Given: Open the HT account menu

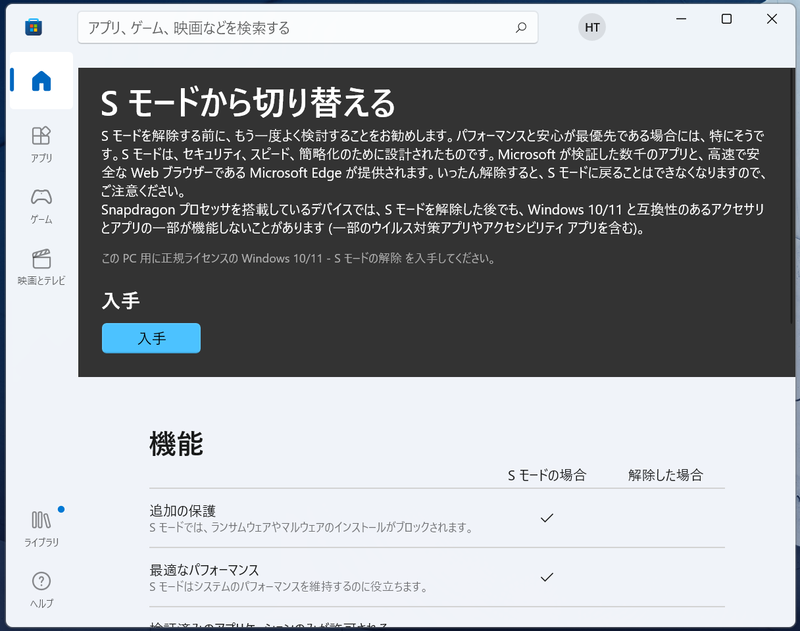Looking at the screenshot, I should (591, 27).
